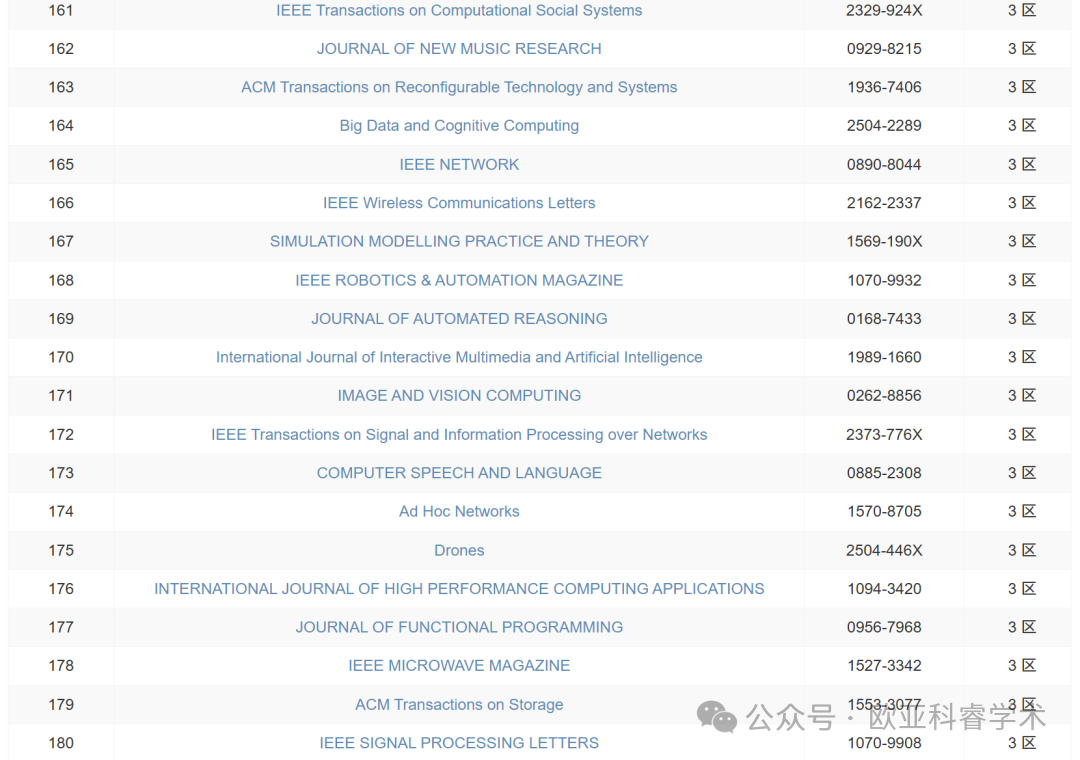Screen dimensions: 1080x760
Task: Click ISSN value 1936-7406
Action: [x=884, y=88]
